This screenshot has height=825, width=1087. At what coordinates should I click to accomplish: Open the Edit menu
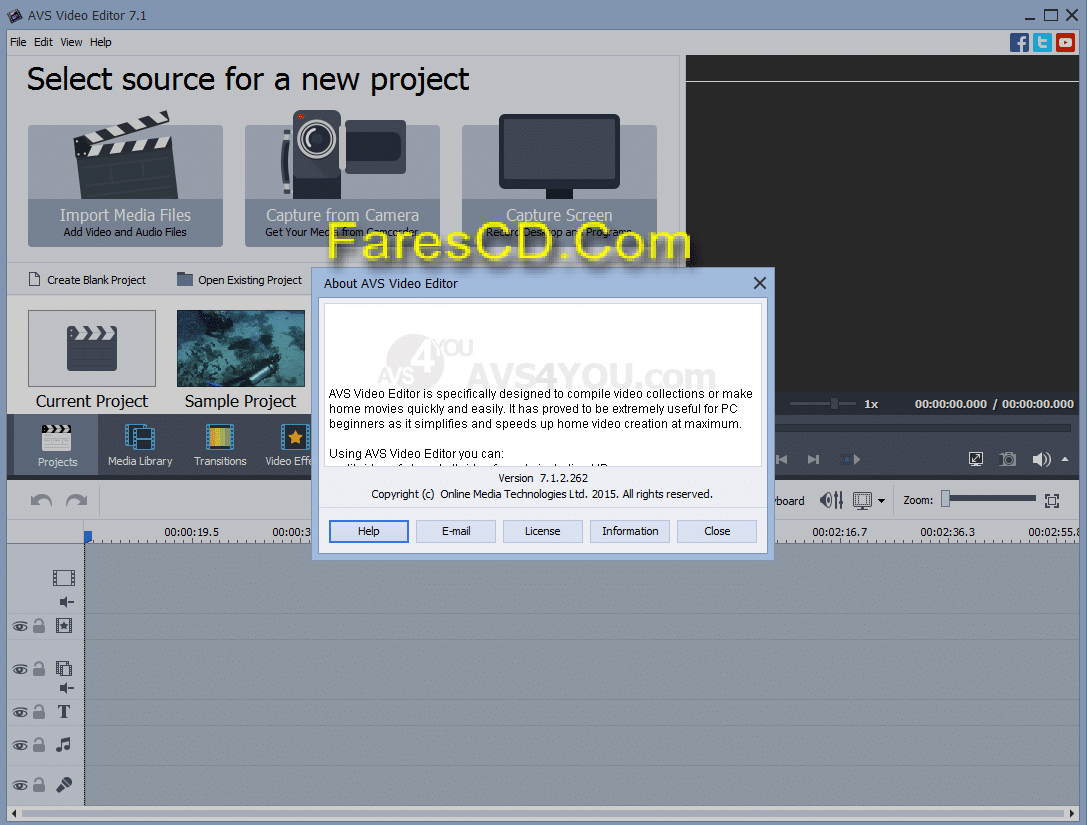[x=43, y=42]
